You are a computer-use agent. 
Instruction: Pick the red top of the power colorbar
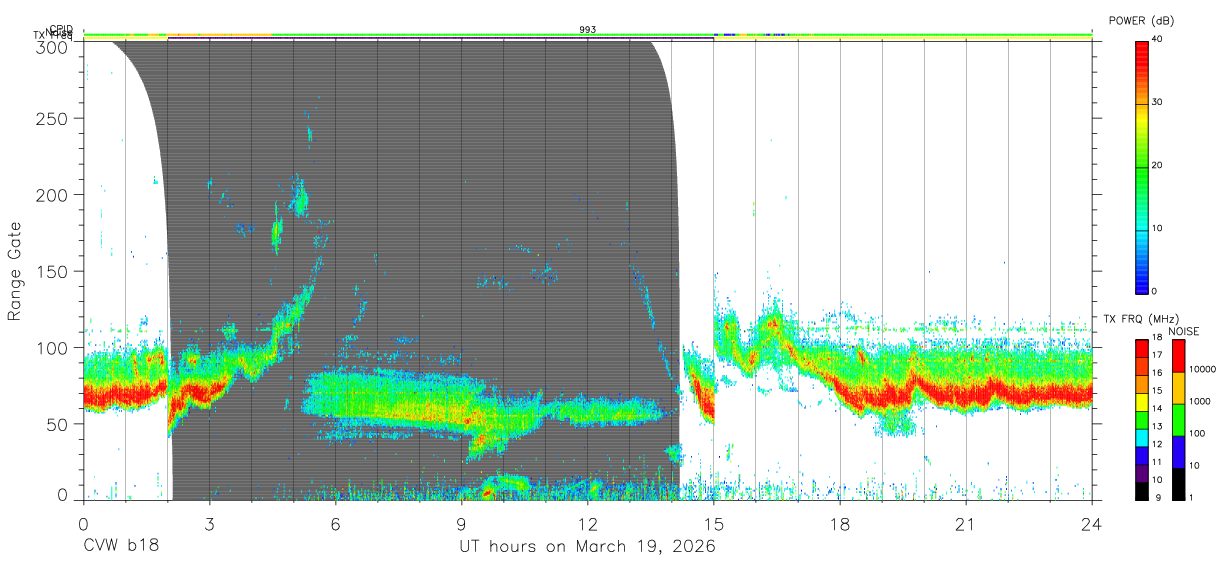coord(1141,50)
